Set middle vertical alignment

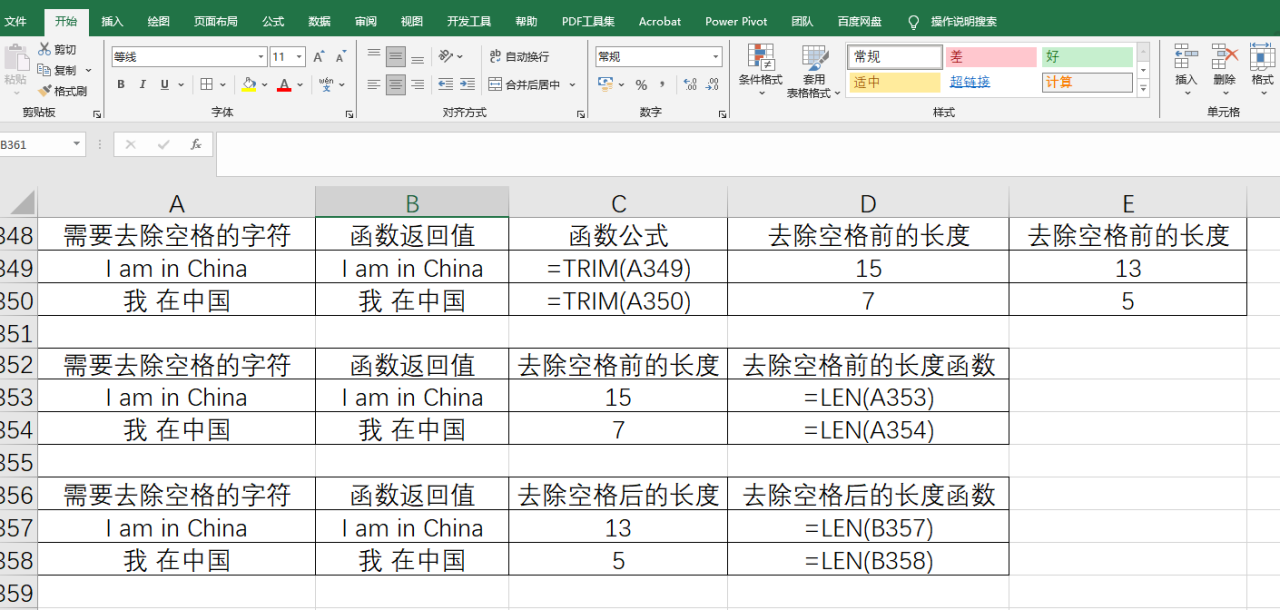click(396, 57)
